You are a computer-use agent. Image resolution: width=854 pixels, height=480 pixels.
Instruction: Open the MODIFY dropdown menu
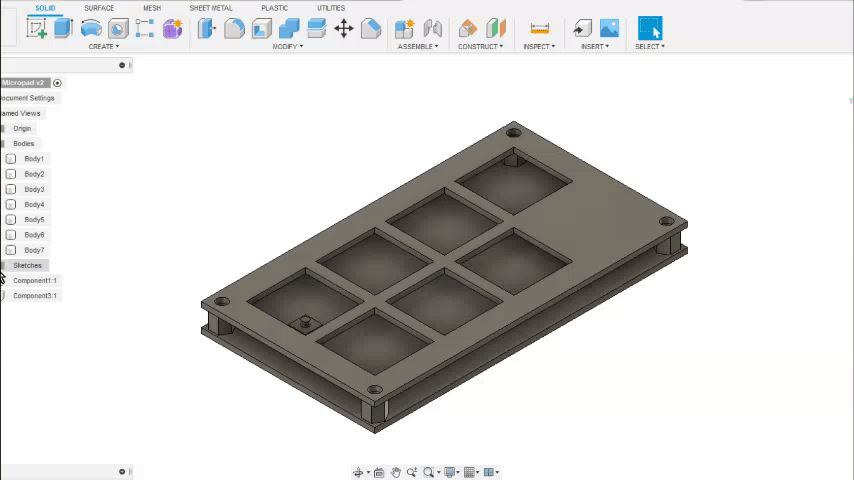[288, 46]
